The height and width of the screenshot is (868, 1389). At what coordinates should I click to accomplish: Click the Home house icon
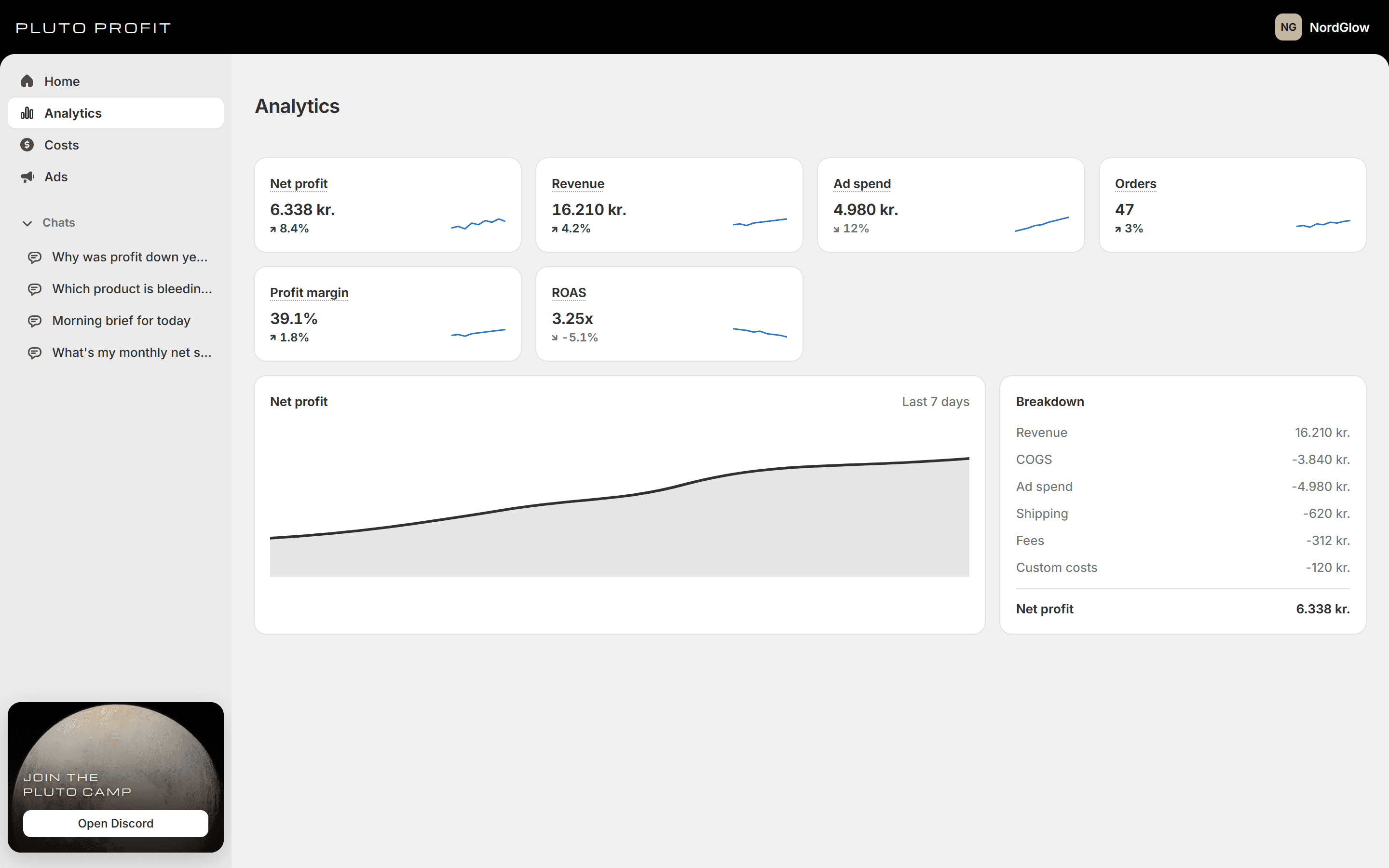coord(27,81)
